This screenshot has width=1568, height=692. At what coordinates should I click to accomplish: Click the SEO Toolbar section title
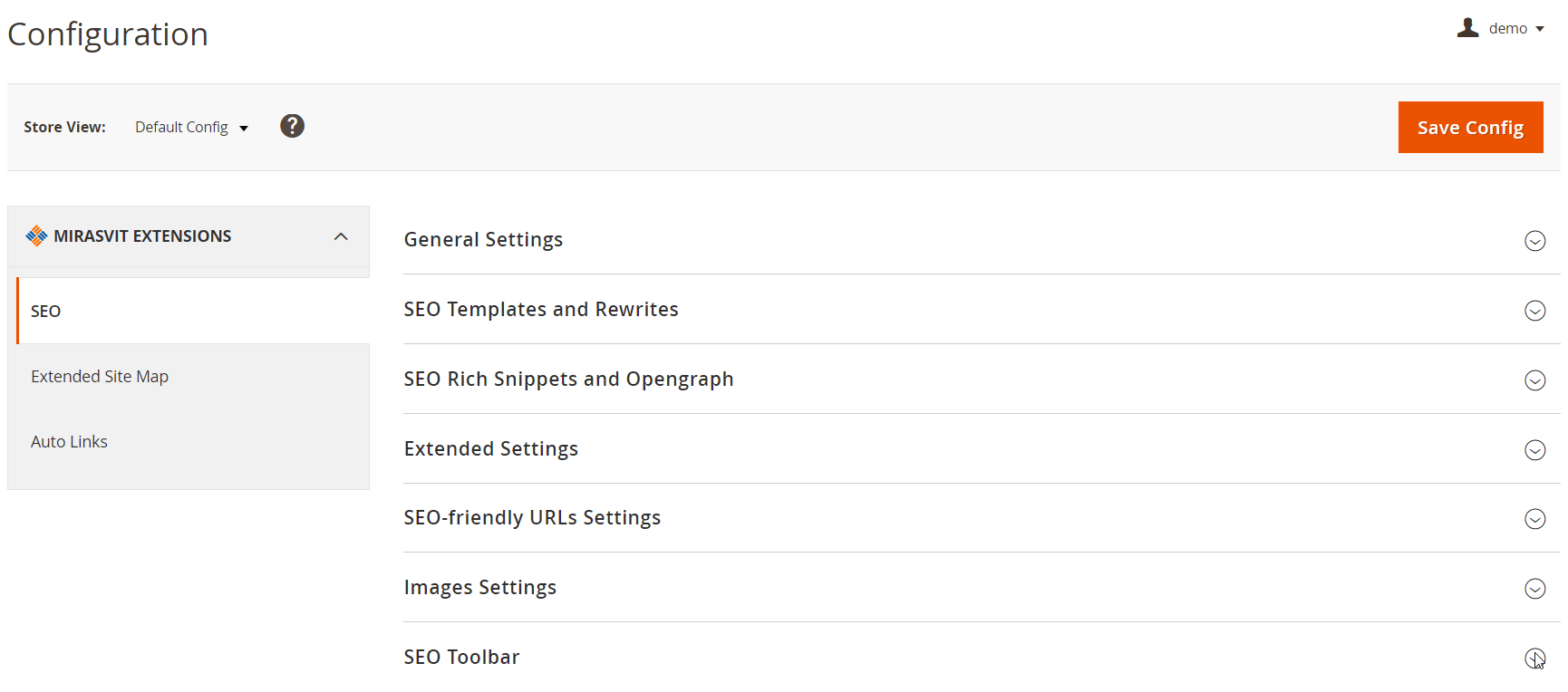pos(461,658)
